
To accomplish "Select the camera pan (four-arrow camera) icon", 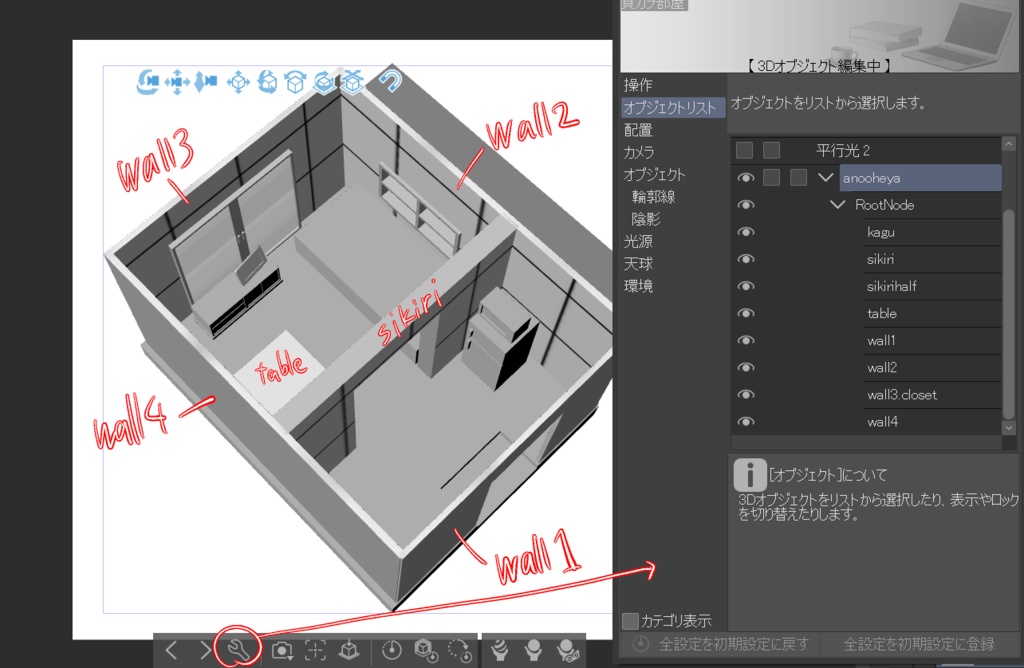I will 177,82.
